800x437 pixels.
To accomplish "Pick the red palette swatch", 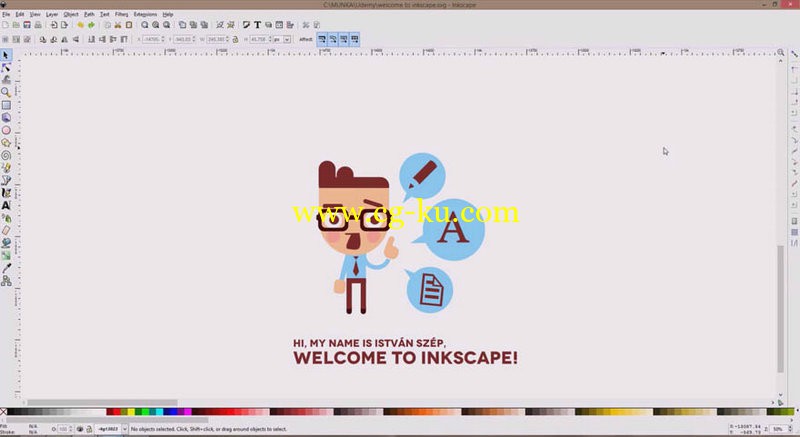I will pos(117,412).
